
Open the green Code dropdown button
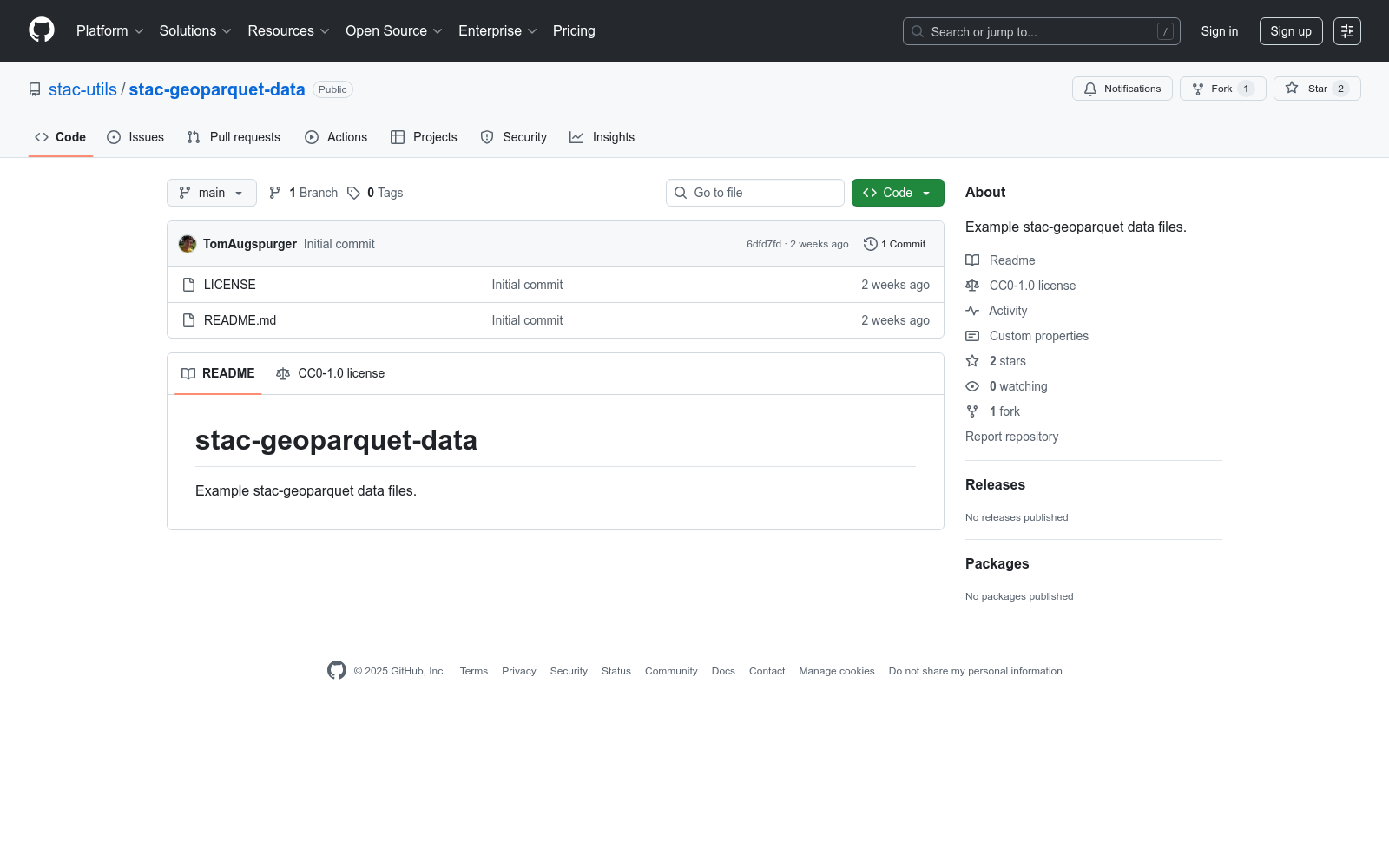[x=898, y=193]
